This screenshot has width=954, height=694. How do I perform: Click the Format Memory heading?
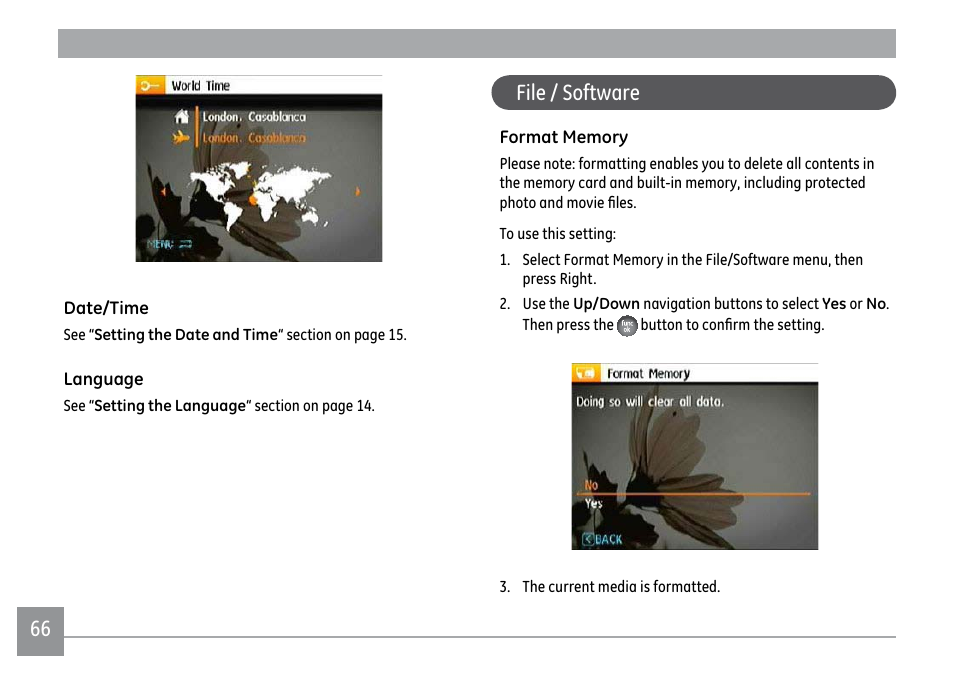pos(564,137)
